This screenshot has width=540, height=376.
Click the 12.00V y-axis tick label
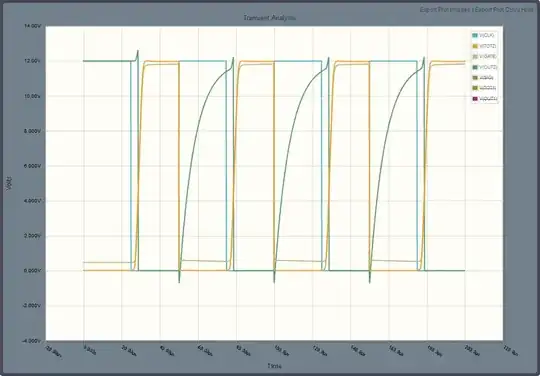[33, 61]
